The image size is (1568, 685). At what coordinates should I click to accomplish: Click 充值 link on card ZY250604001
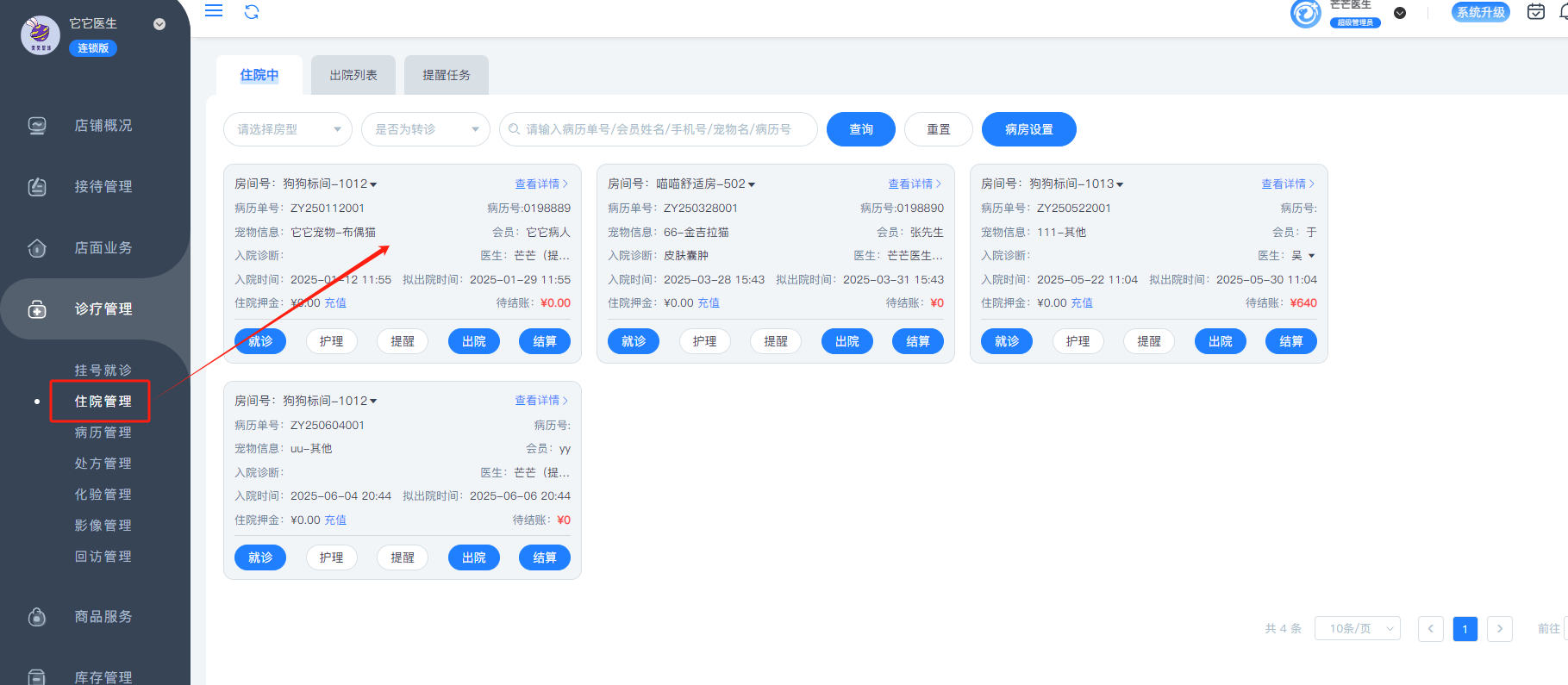[335, 520]
